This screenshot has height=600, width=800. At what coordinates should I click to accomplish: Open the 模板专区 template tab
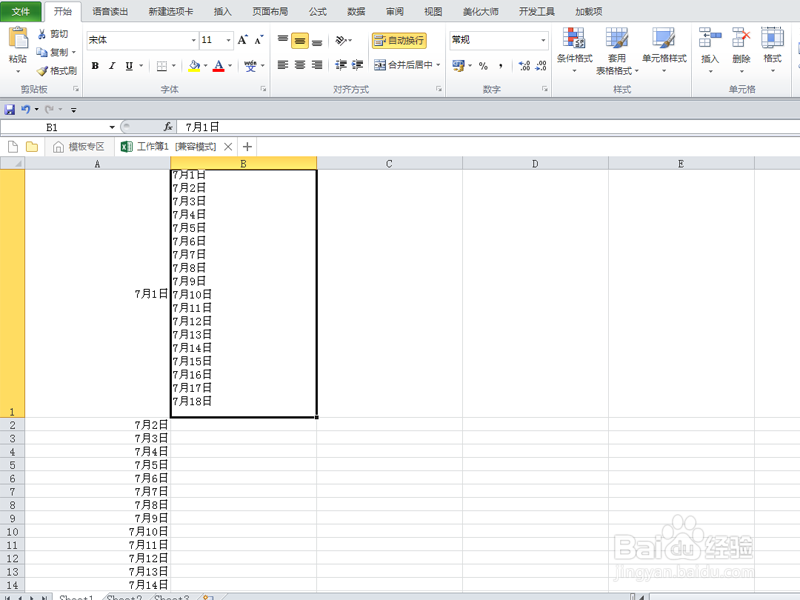79,147
